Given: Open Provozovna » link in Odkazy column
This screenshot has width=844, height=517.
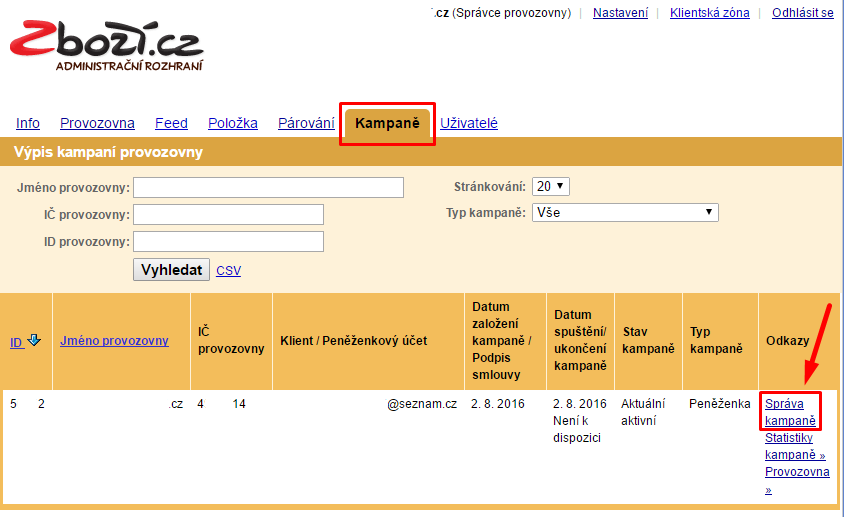Looking at the screenshot, I should point(797,480).
